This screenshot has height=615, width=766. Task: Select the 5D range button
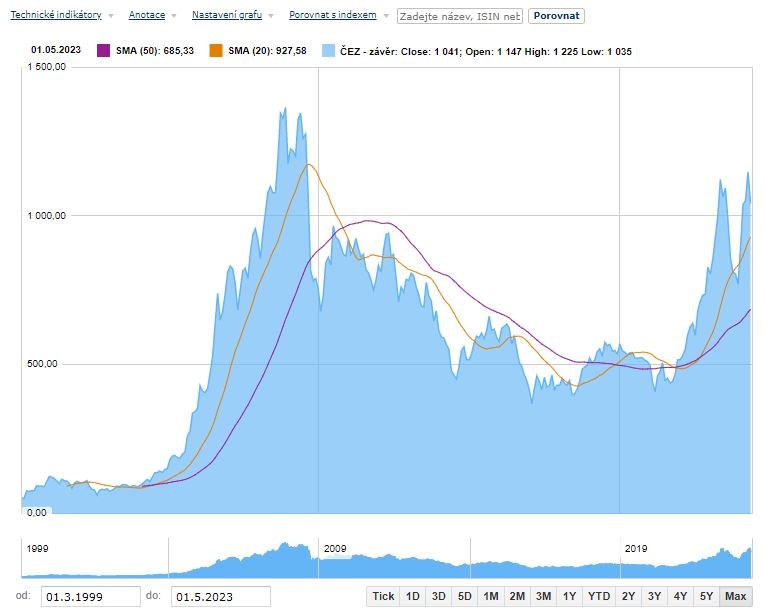click(x=464, y=596)
